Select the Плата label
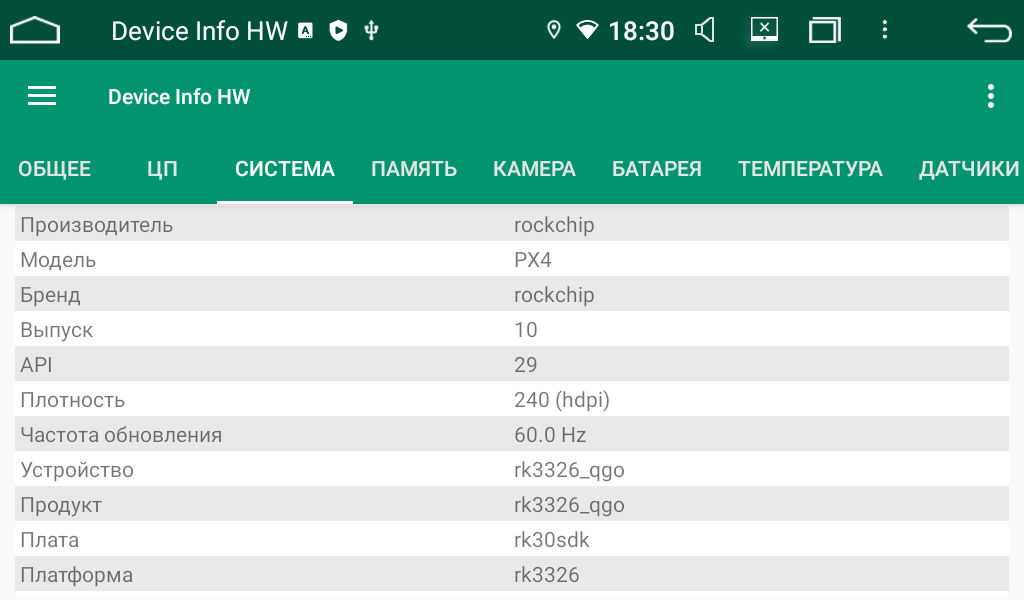The height and width of the screenshot is (600, 1024). 50,540
